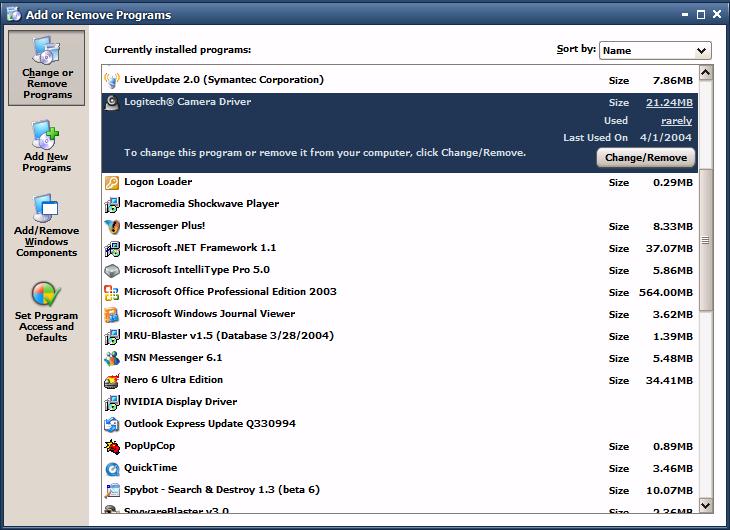Select Outlook Express Update Q330994
This screenshot has width=730, height=530.
point(399,424)
